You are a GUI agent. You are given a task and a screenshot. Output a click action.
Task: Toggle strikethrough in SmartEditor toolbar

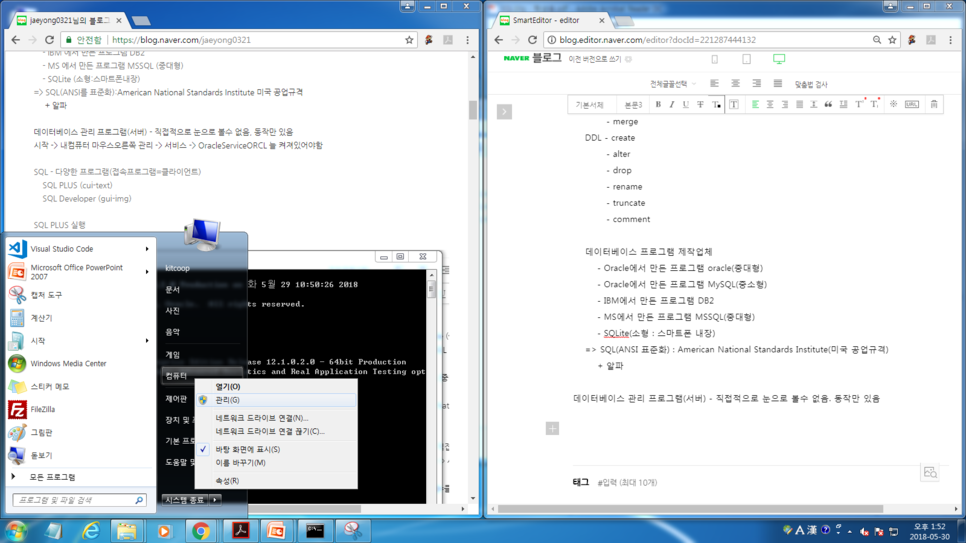coord(700,105)
